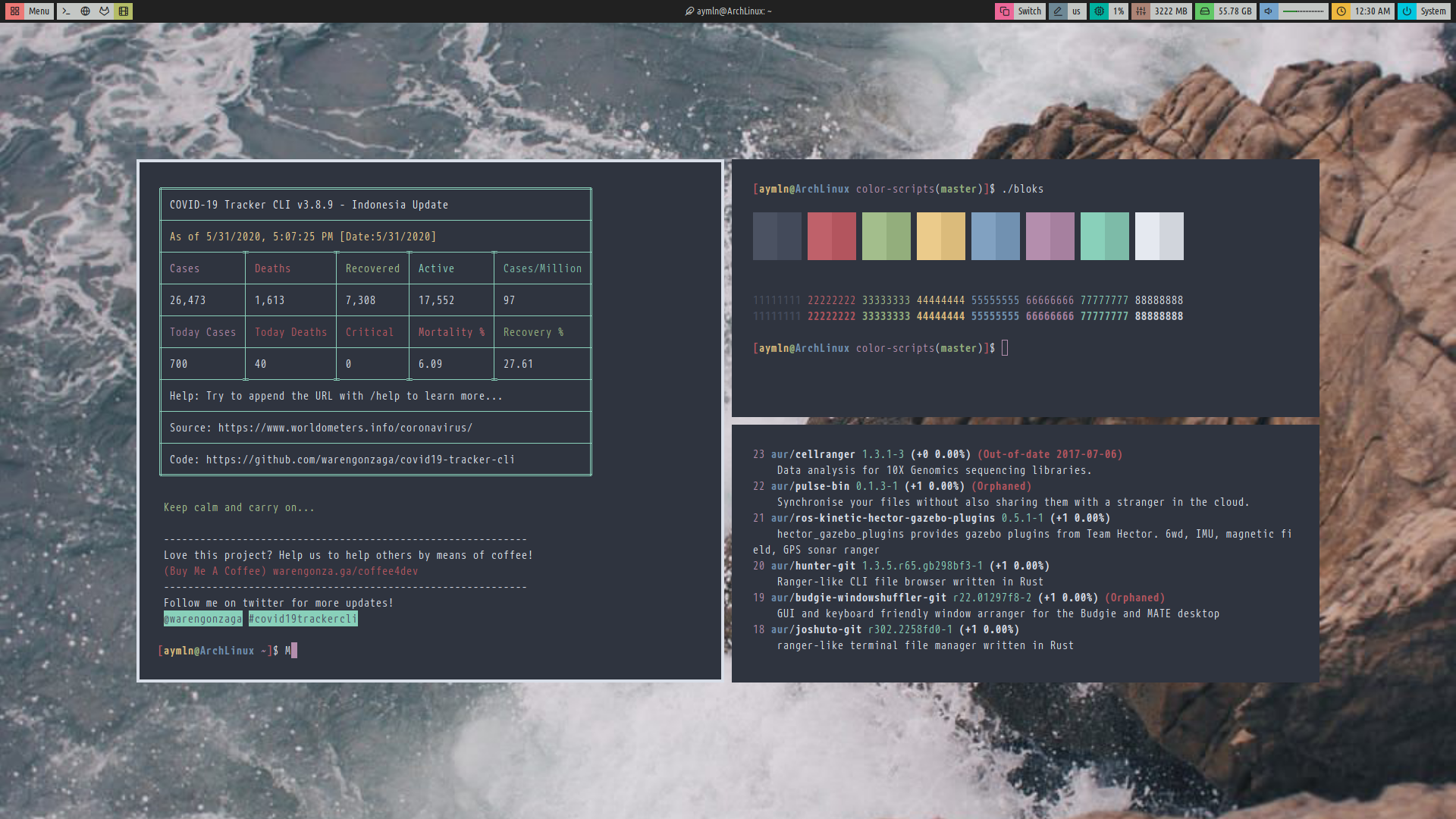The height and width of the screenshot is (819, 1456).
Task: Click the @warengonzaga twitter handle
Action: 203,619
